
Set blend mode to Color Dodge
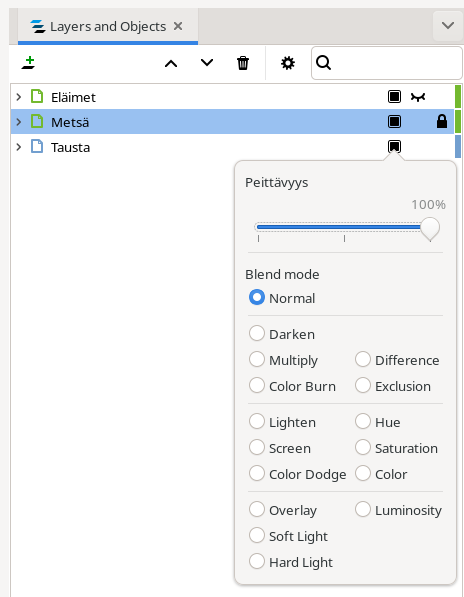coord(298,474)
